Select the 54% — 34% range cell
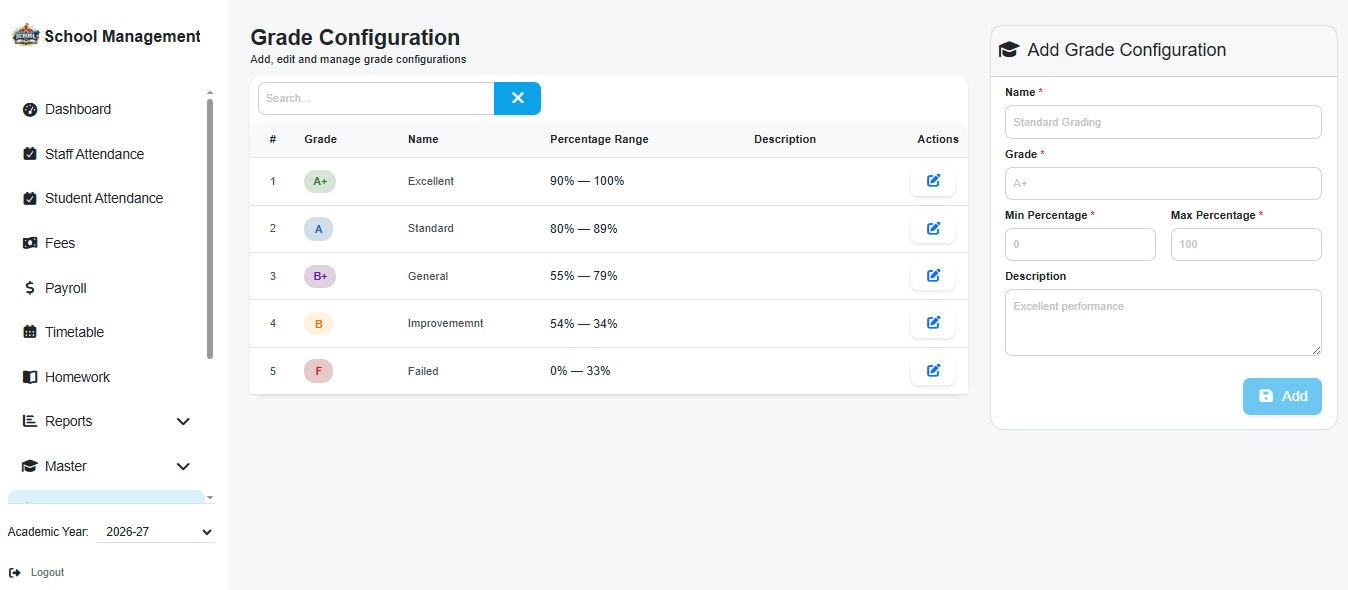Image resolution: width=1348 pixels, height=590 pixels. (584, 324)
